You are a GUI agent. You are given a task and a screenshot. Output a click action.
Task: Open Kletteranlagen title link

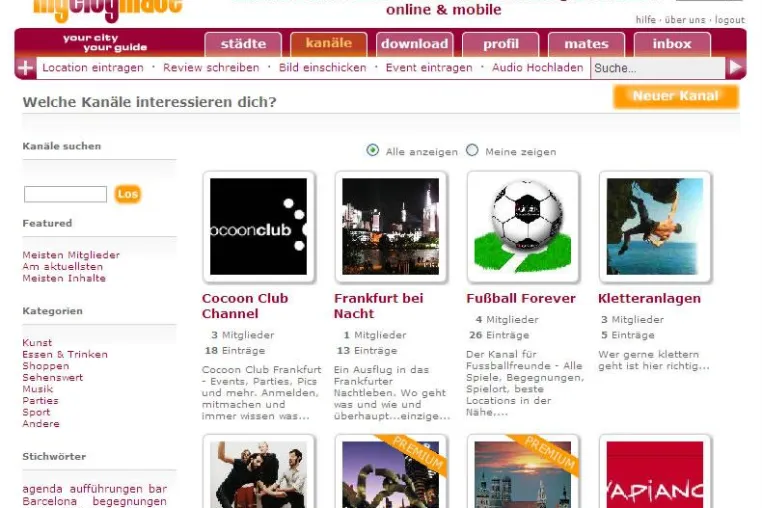pyautogui.click(x=650, y=298)
